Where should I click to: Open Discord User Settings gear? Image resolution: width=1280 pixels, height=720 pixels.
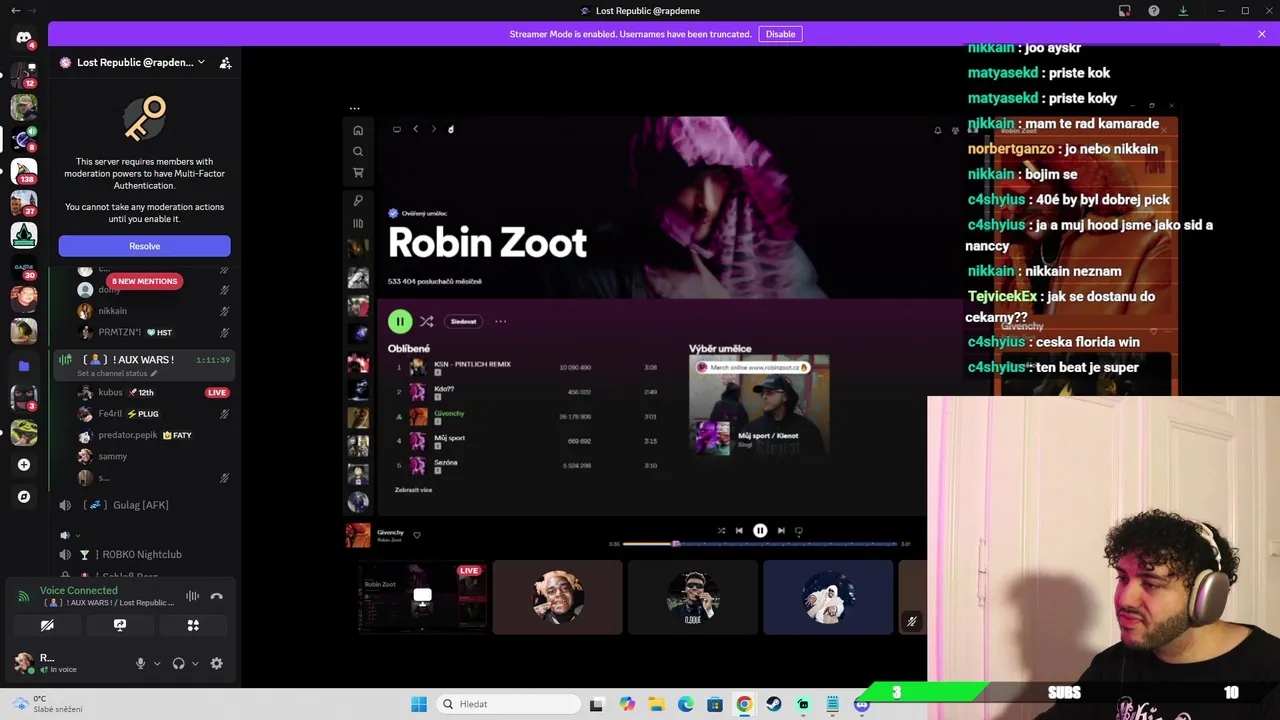click(216, 663)
